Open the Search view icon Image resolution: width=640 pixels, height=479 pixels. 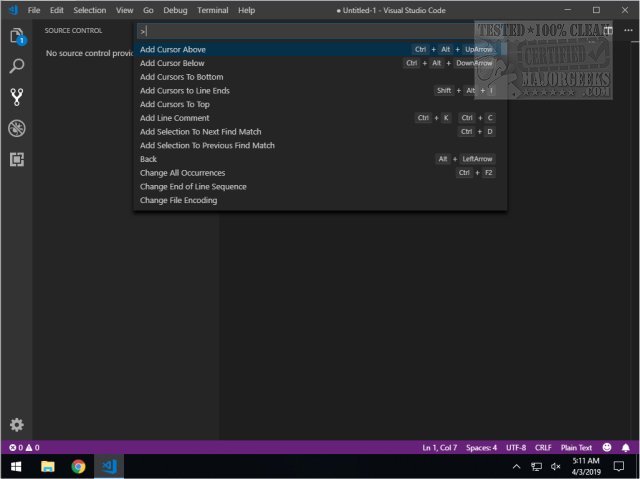click(17, 66)
